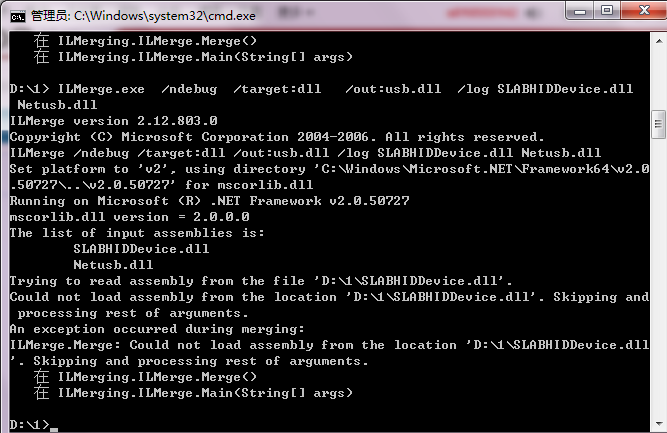
Task: Click the scrollbar up arrow
Action: tap(658, 42)
